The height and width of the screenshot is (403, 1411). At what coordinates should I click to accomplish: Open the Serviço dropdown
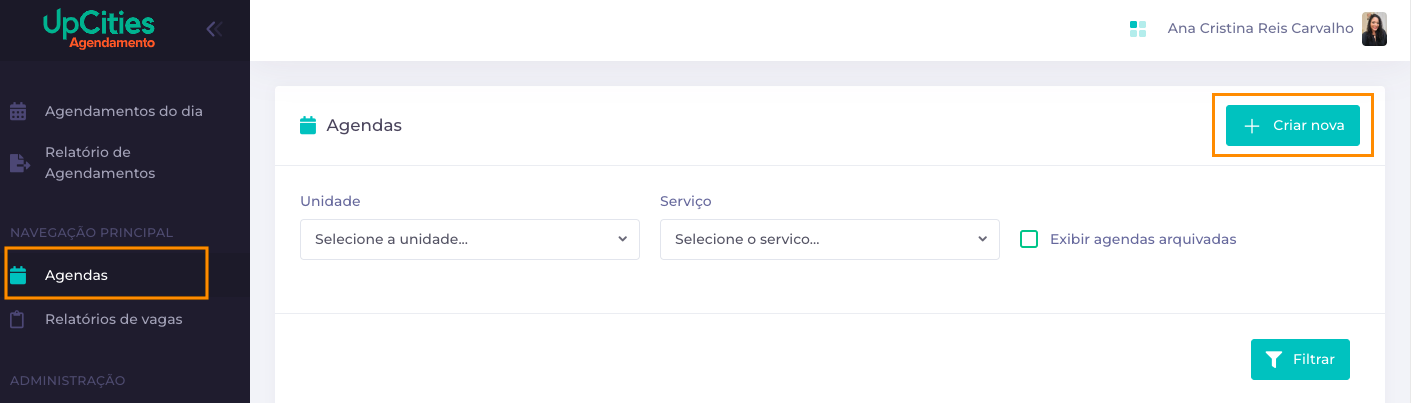tap(830, 240)
